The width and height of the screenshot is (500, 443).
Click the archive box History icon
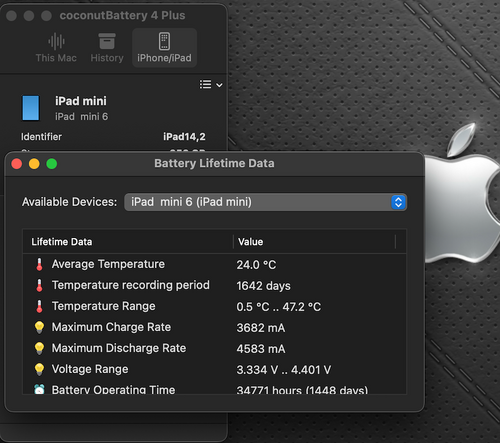tap(107, 41)
